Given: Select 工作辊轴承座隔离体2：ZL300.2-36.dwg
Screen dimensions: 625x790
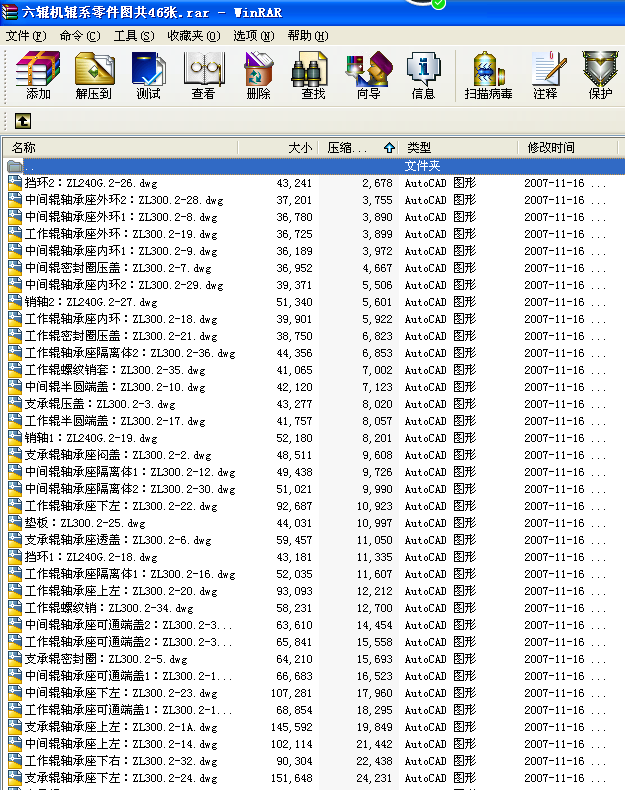Looking at the screenshot, I should (130, 353).
